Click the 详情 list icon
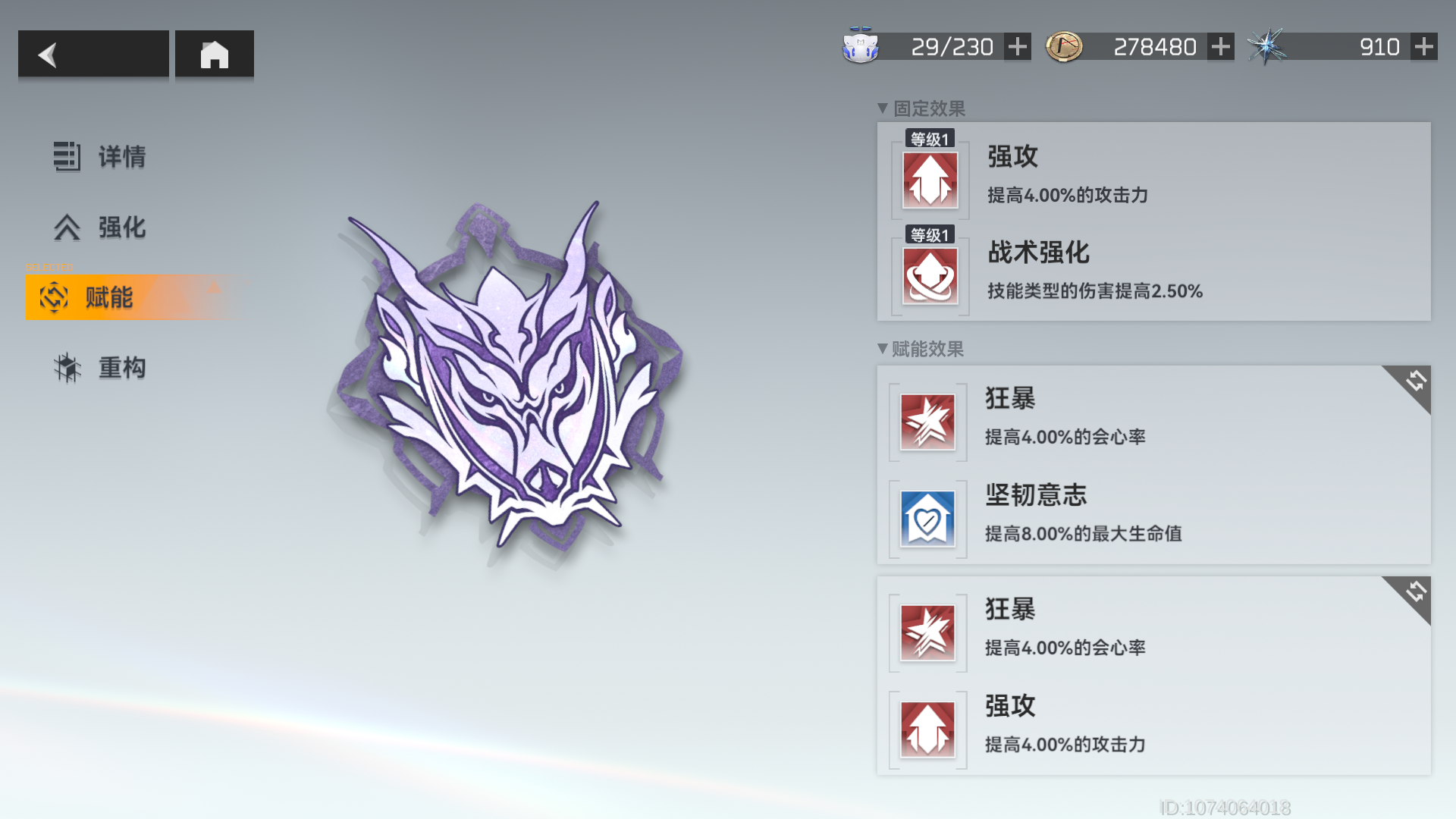 click(x=67, y=157)
